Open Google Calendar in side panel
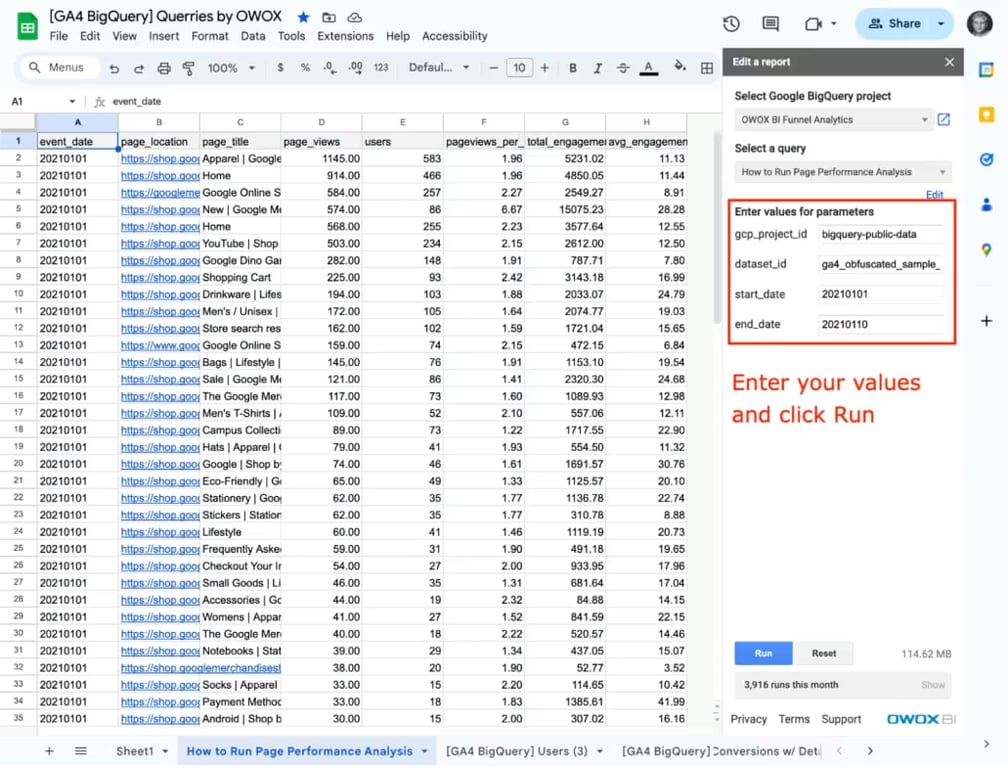Viewport: 1008px width, 768px height. (x=986, y=70)
